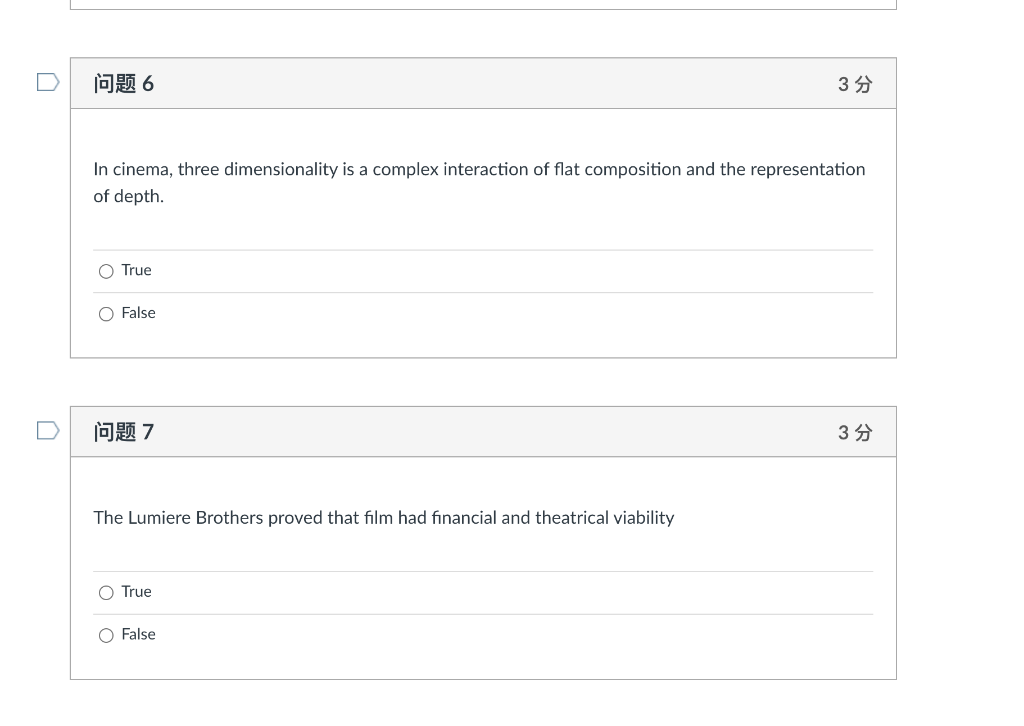This screenshot has height=726, width=1024.
Task: Click the "False" label text in question 6
Action: pyautogui.click(x=138, y=313)
